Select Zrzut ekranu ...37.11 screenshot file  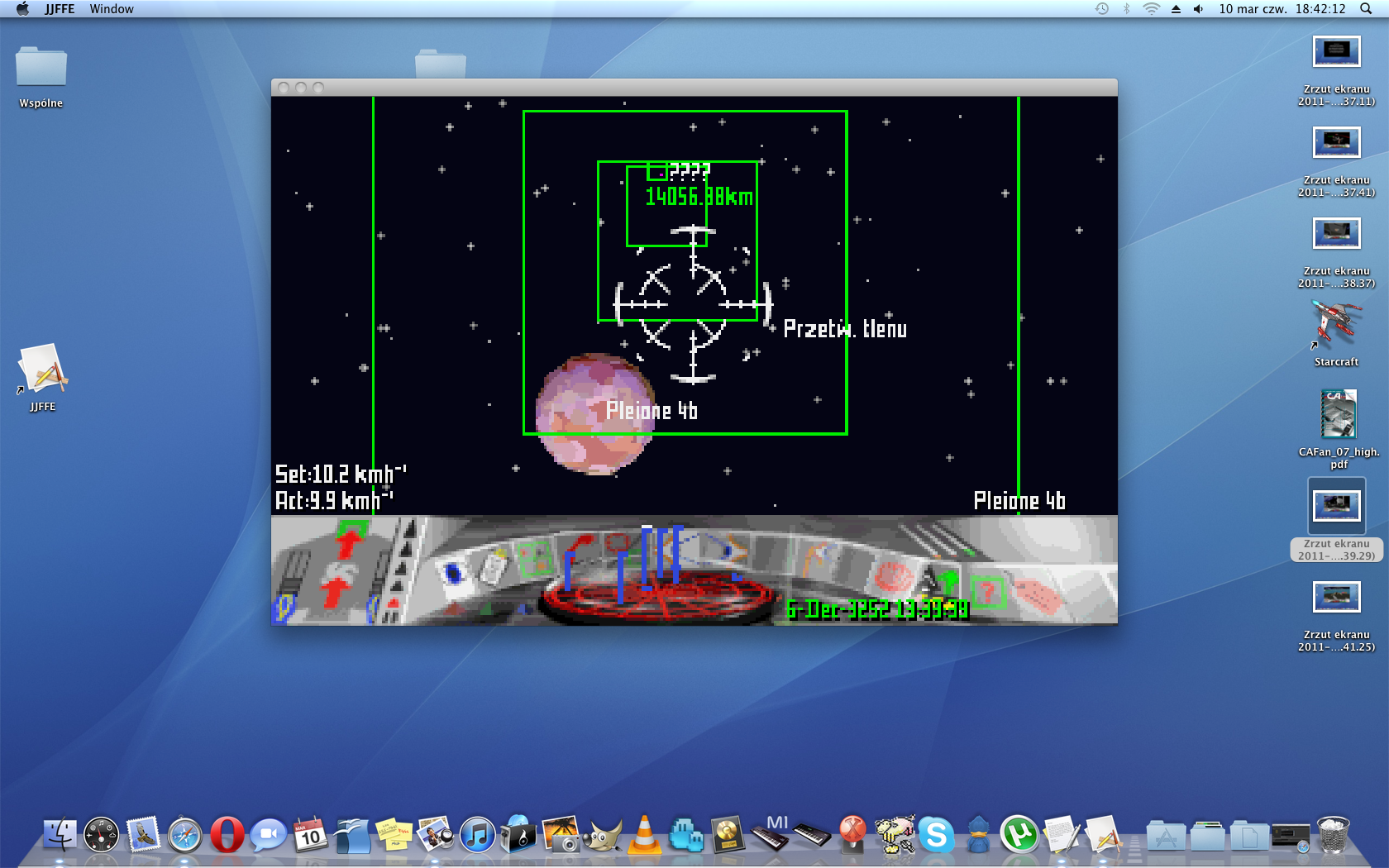[x=1337, y=71]
